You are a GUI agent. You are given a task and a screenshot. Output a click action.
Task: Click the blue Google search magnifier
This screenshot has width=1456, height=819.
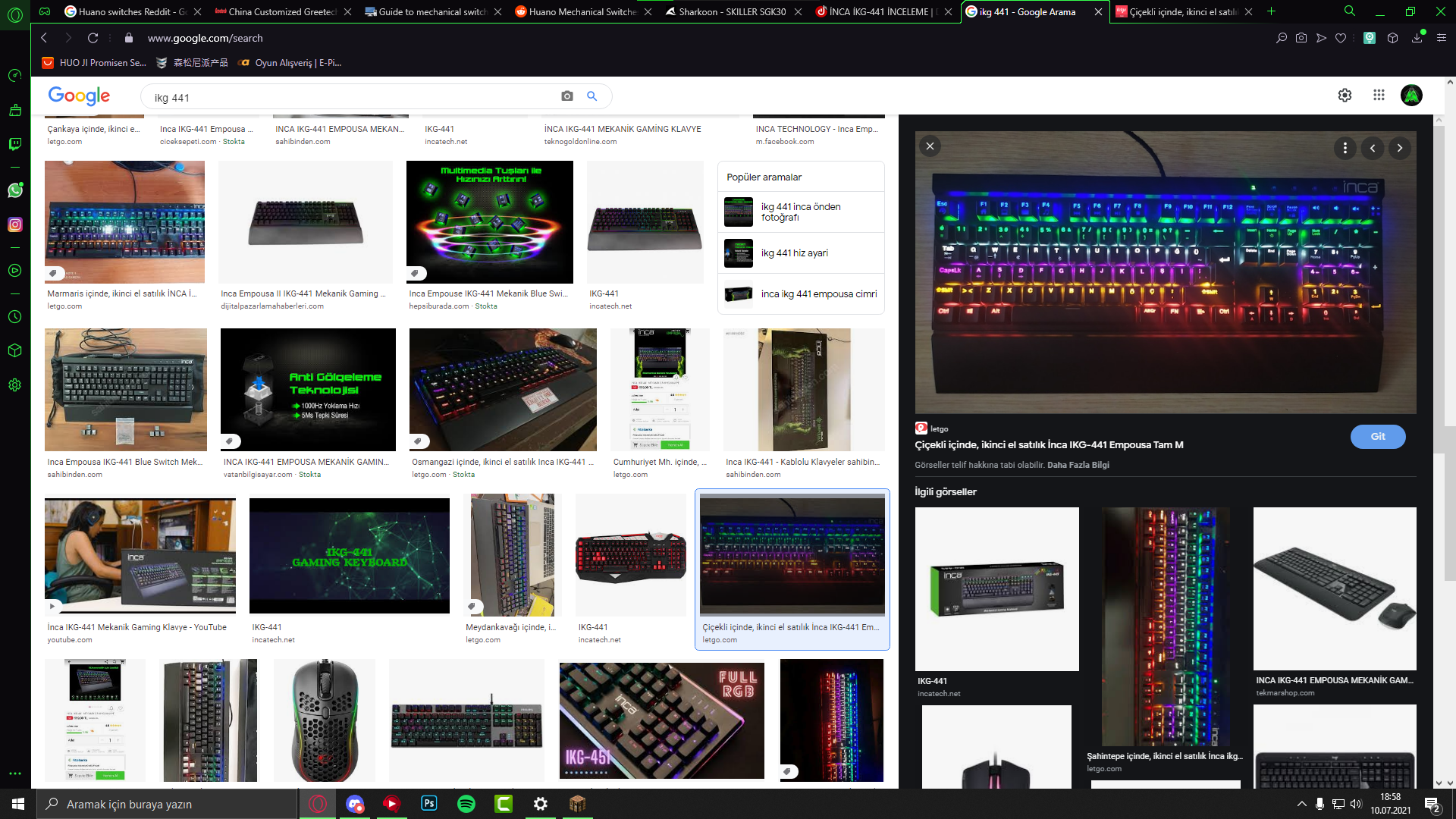pyautogui.click(x=592, y=96)
